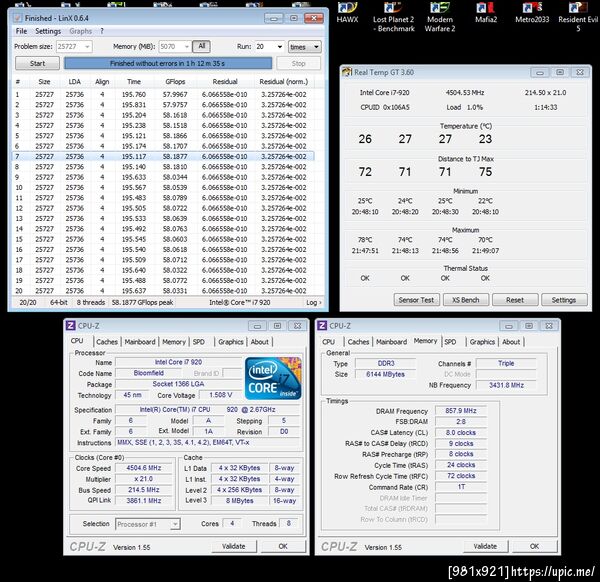Click the Core Voltage 1.508 V field
The width and height of the screenshot is (600, 582).
tap(220, 395)
